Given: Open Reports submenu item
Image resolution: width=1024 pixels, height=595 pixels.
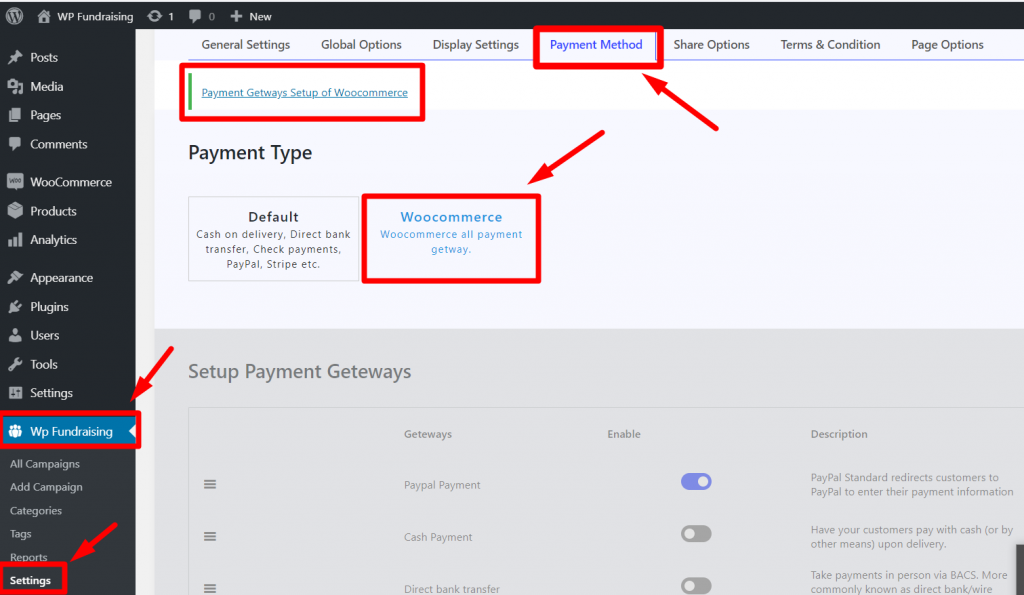Looking at the screenshot, I should click(29, 557).
